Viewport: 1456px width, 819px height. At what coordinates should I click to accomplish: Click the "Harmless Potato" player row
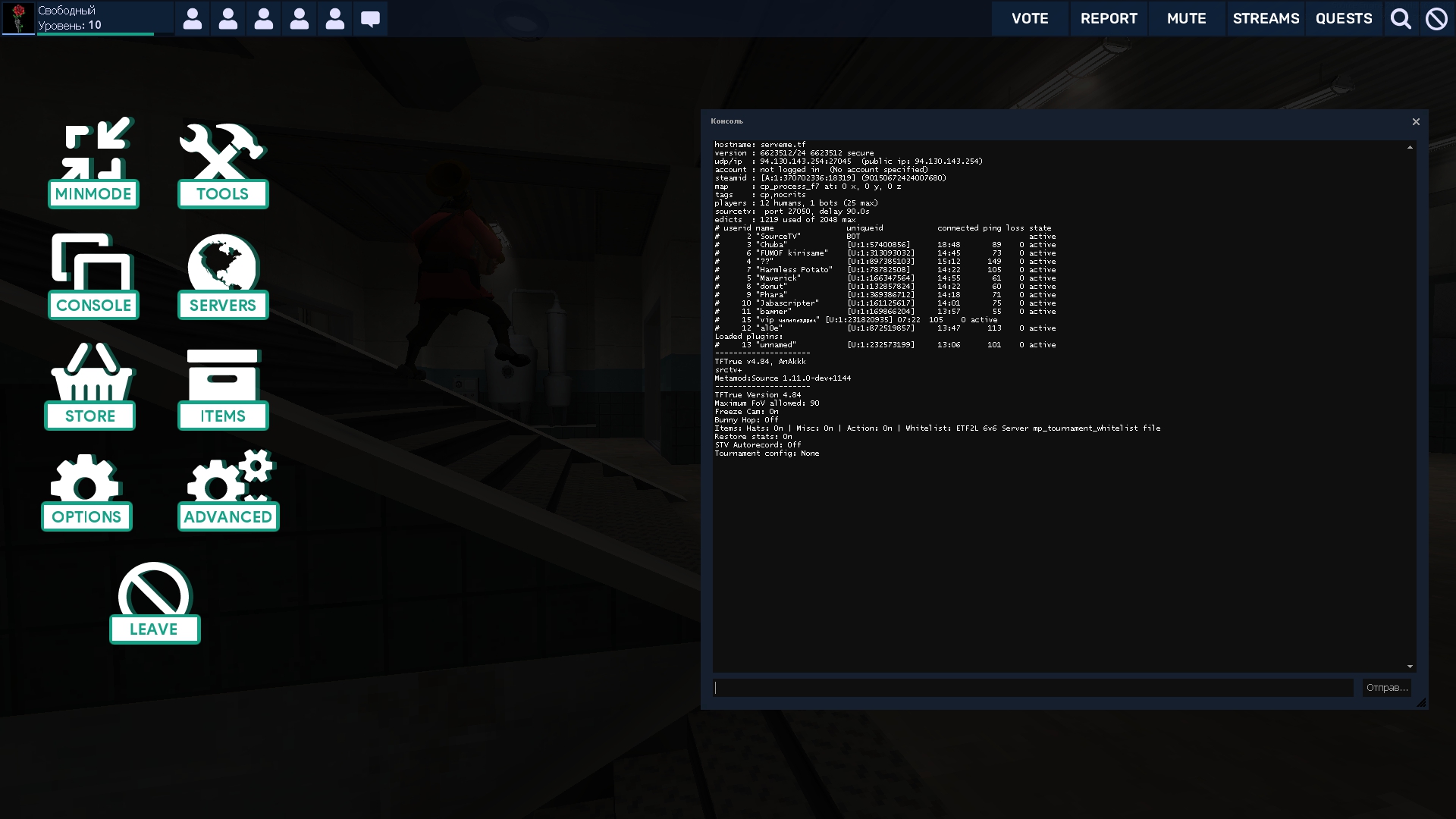885,269
